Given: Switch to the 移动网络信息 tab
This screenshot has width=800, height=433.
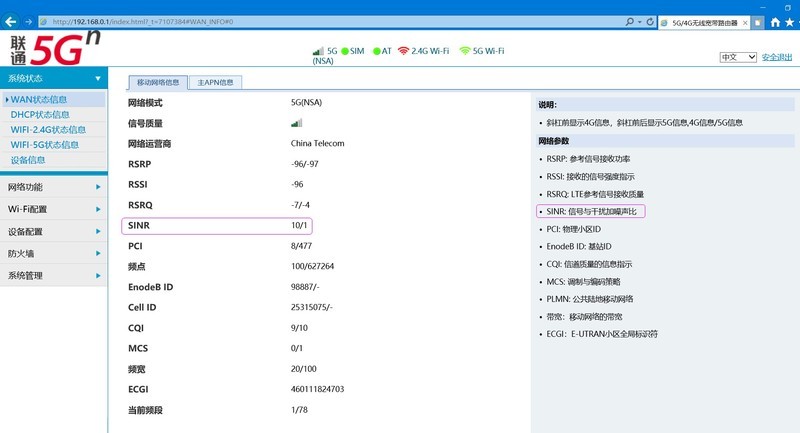Looking at the screenshot, I should [158, 83].
